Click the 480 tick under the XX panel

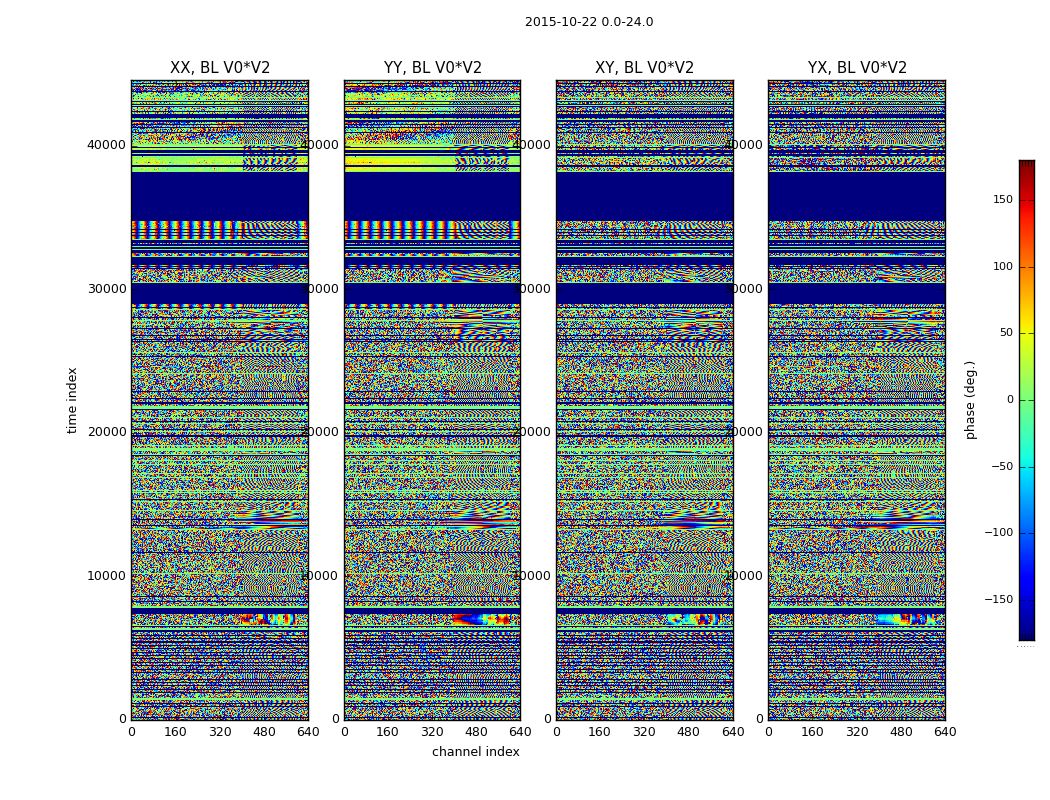point(264,732)
